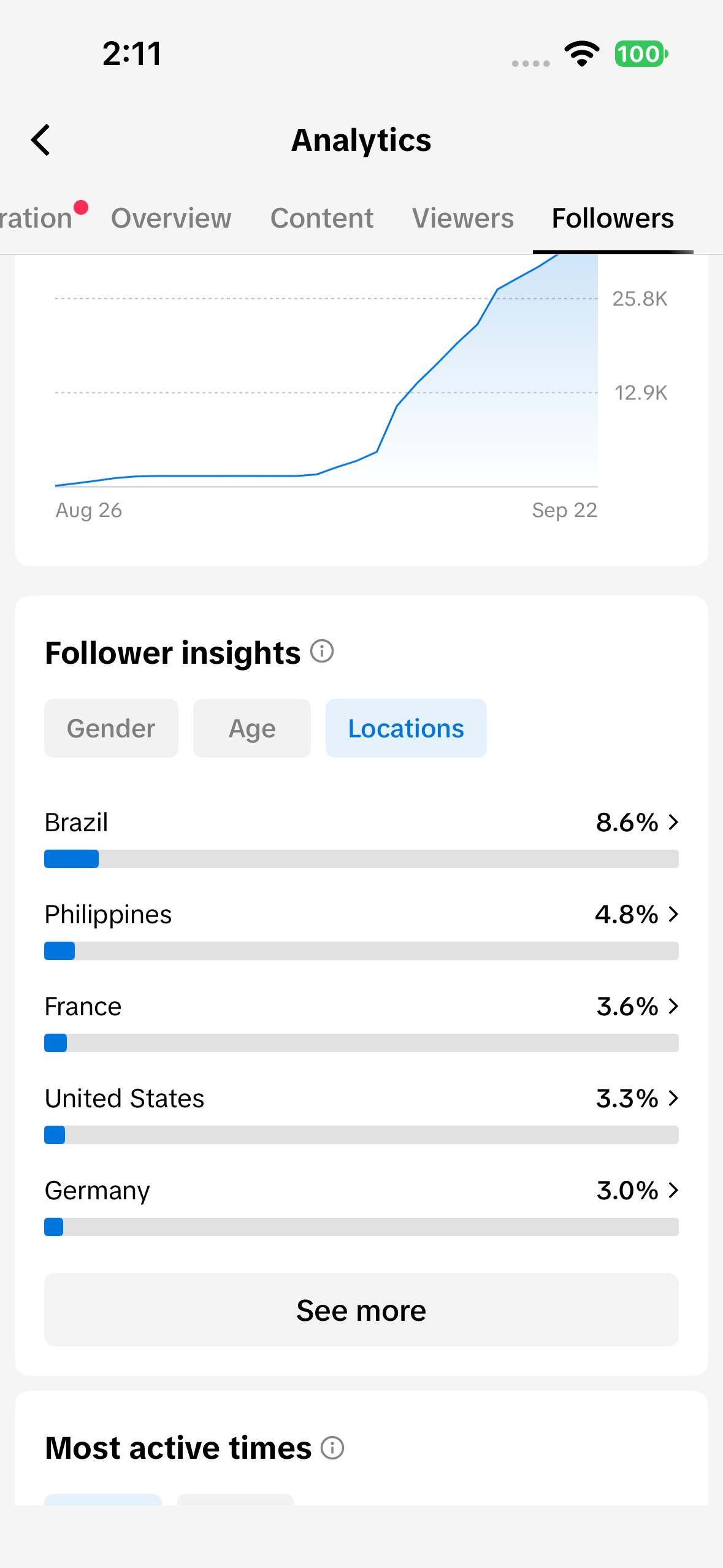Open Most active times info icon

coord(332,1448)
